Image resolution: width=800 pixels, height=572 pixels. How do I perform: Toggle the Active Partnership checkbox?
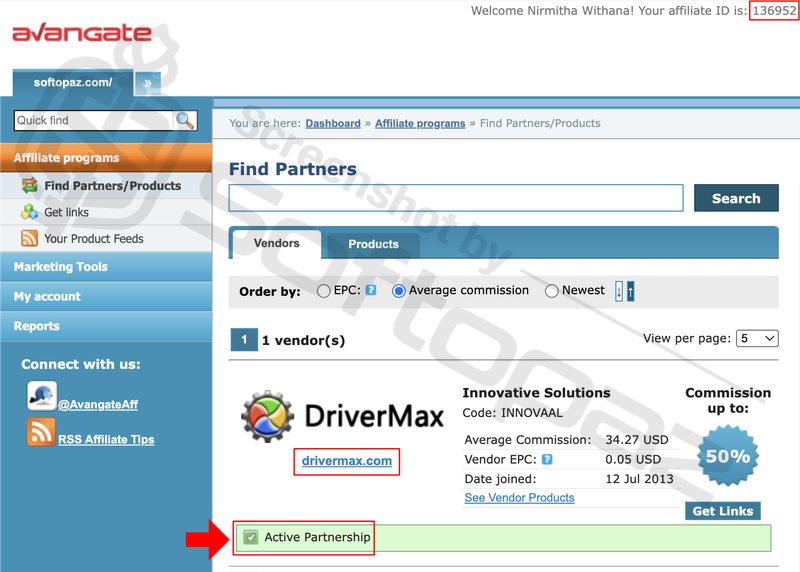(251, 537)
